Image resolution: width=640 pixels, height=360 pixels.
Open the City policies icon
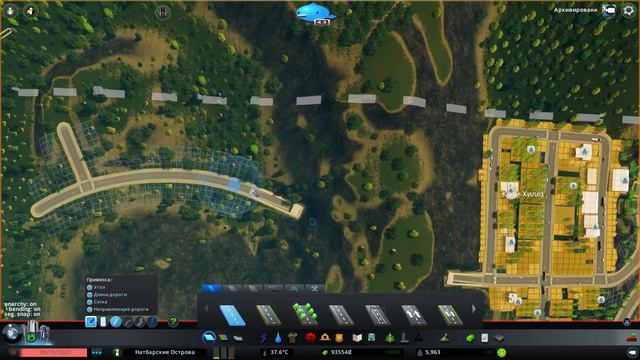point(484,338)
